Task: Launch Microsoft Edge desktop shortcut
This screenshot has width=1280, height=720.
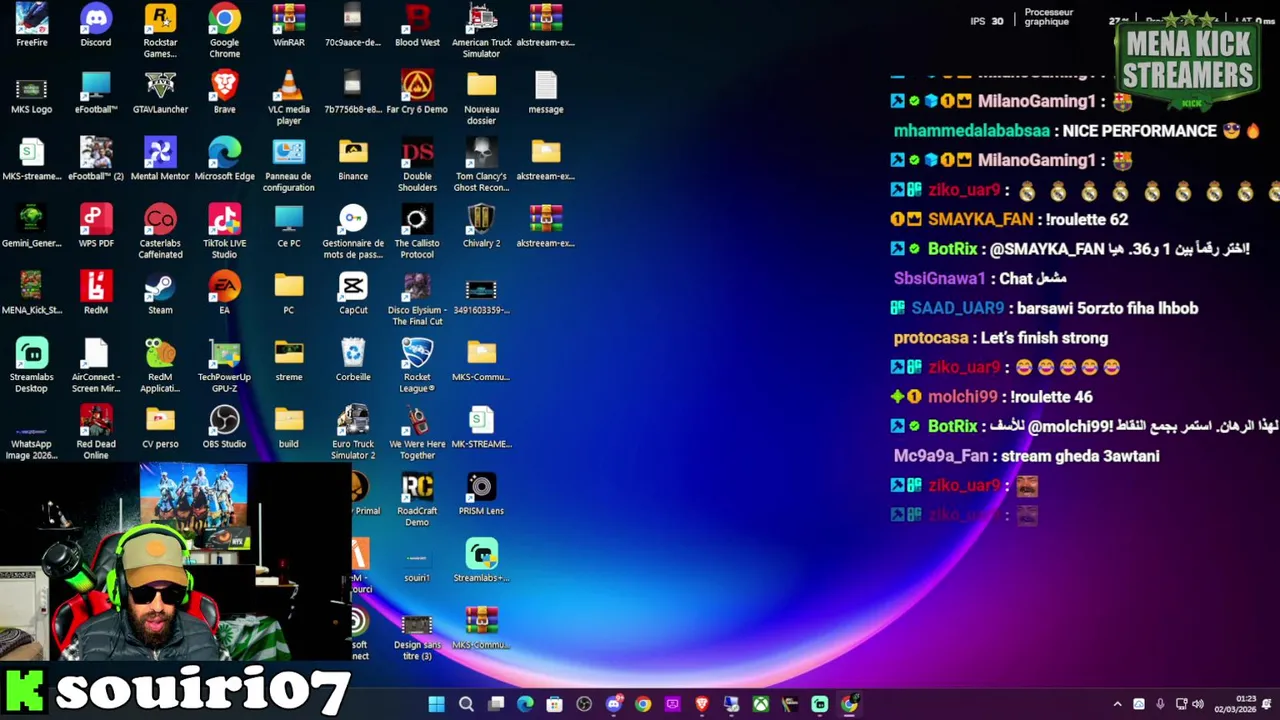Action: (224, 159)
